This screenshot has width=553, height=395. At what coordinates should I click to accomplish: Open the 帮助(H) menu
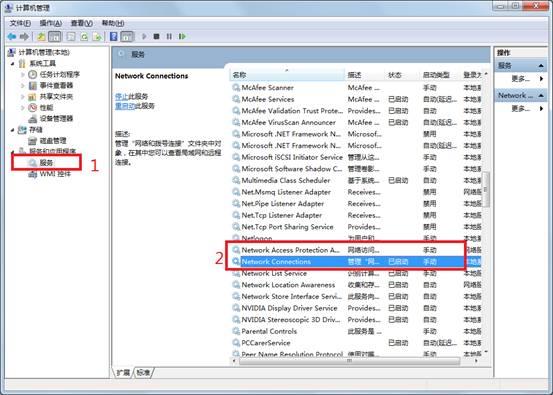point(113,23)
